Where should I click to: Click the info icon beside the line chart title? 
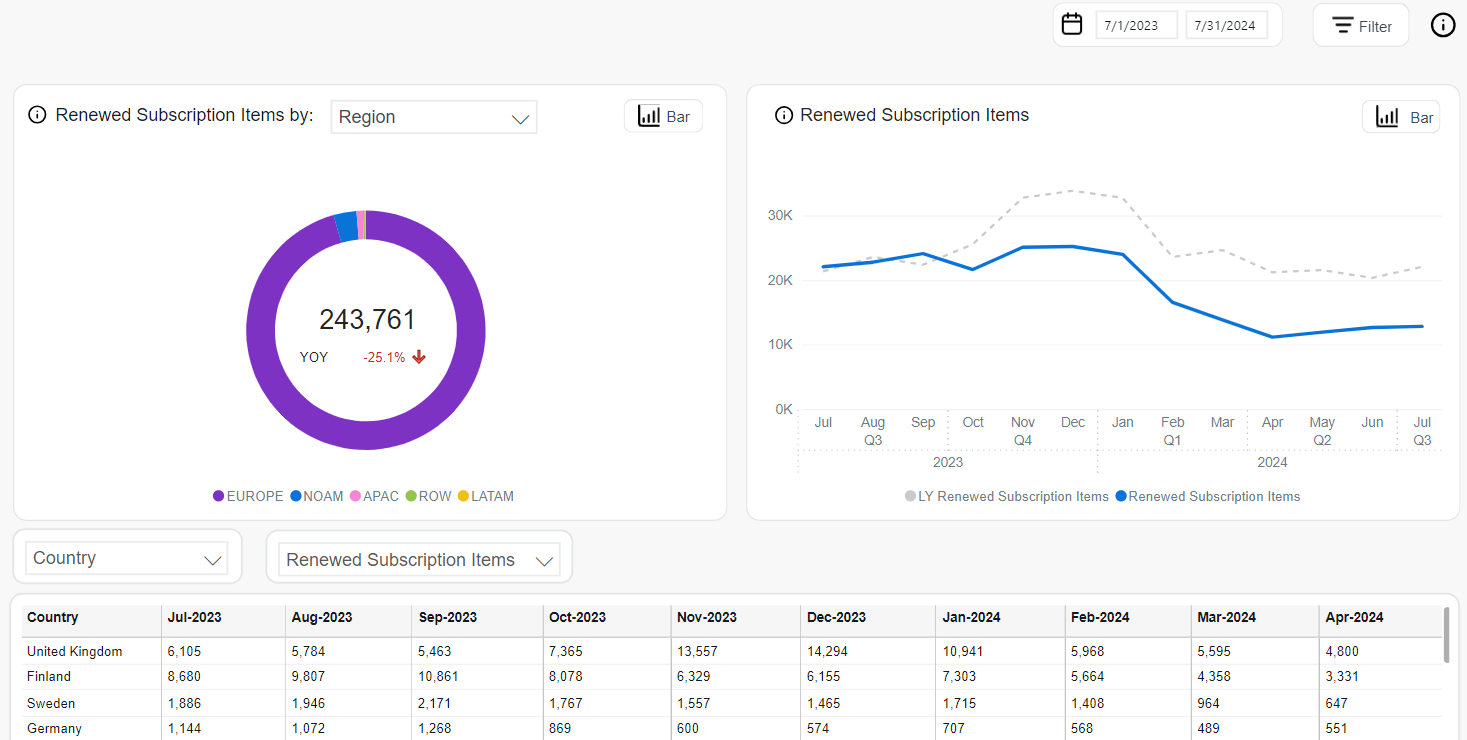tap(784, 115)
